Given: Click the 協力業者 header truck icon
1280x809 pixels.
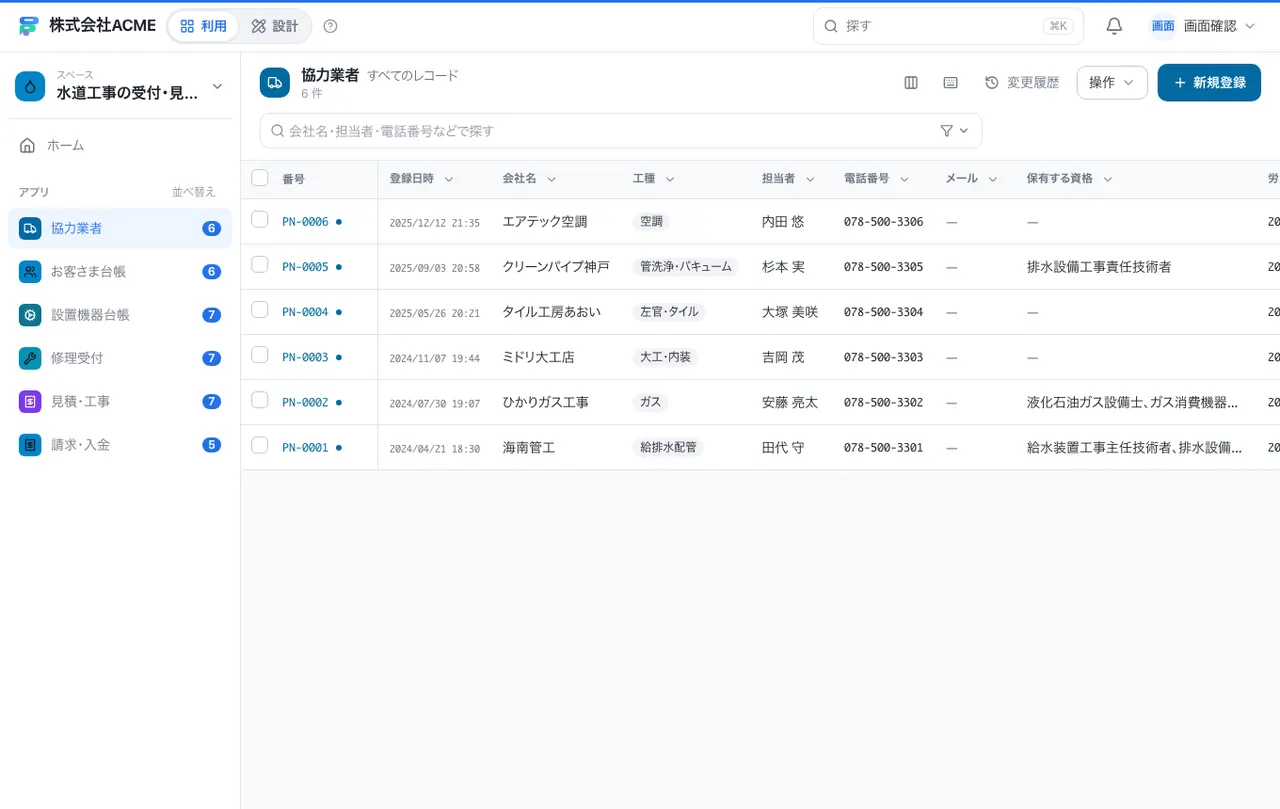Looking at the screenshot, I should click(x=275, y=83).
